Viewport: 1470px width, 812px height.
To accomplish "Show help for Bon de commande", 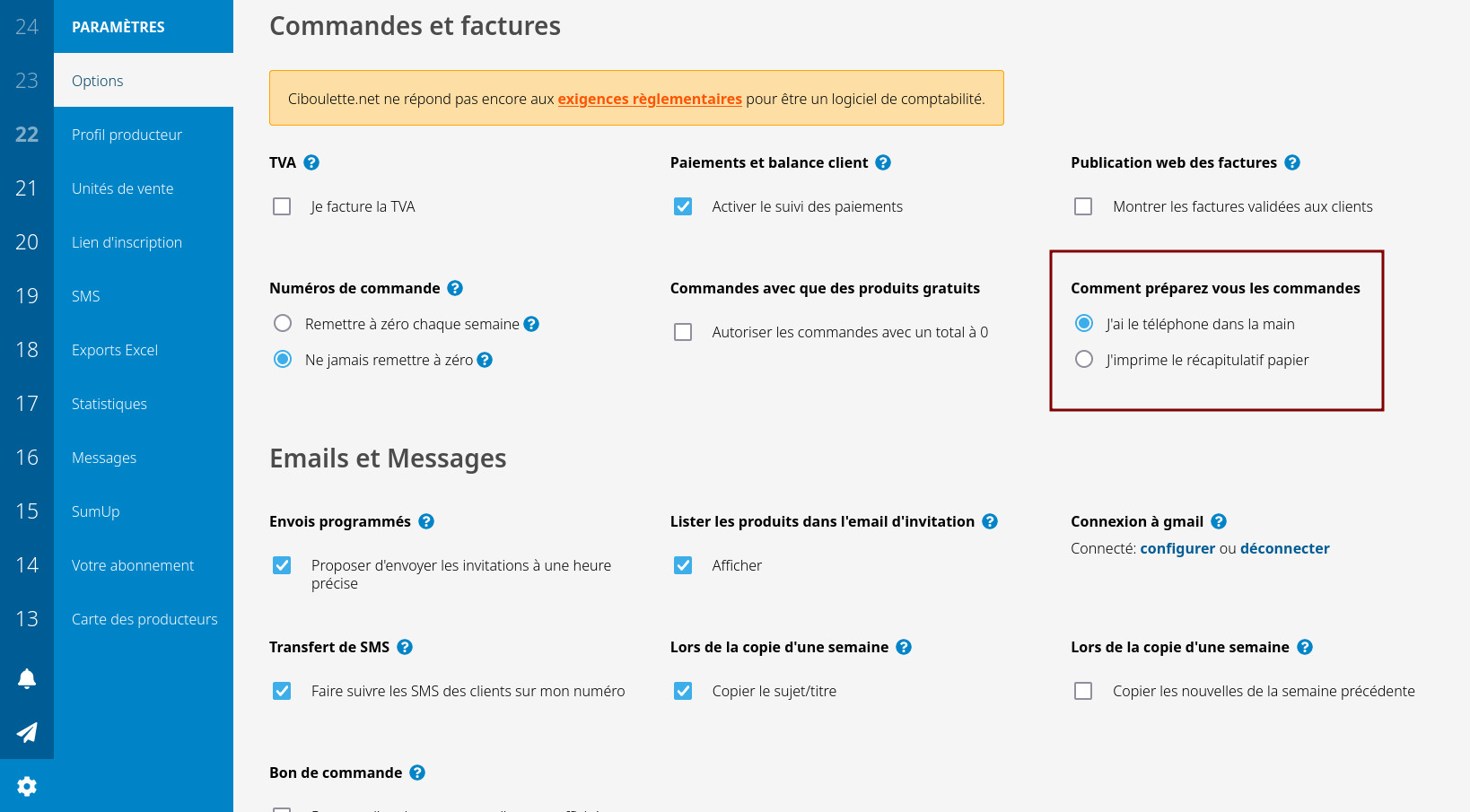I will point(417,773).
